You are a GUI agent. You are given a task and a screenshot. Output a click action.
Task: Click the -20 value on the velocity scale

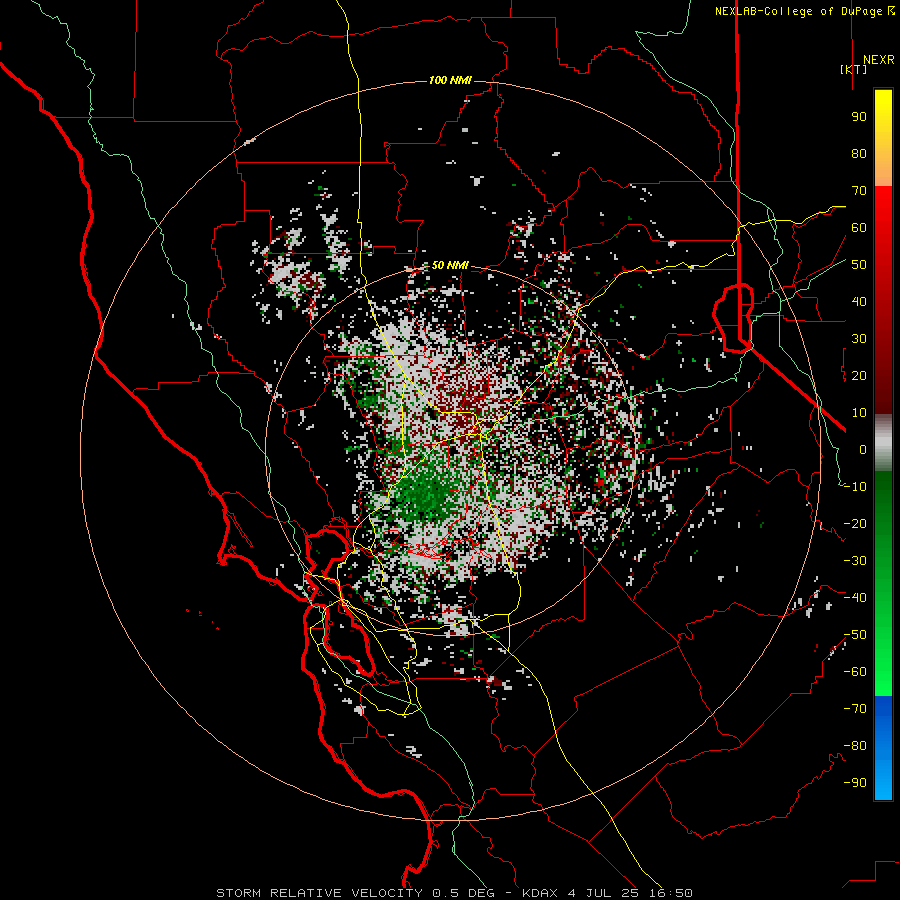point(855,523)
